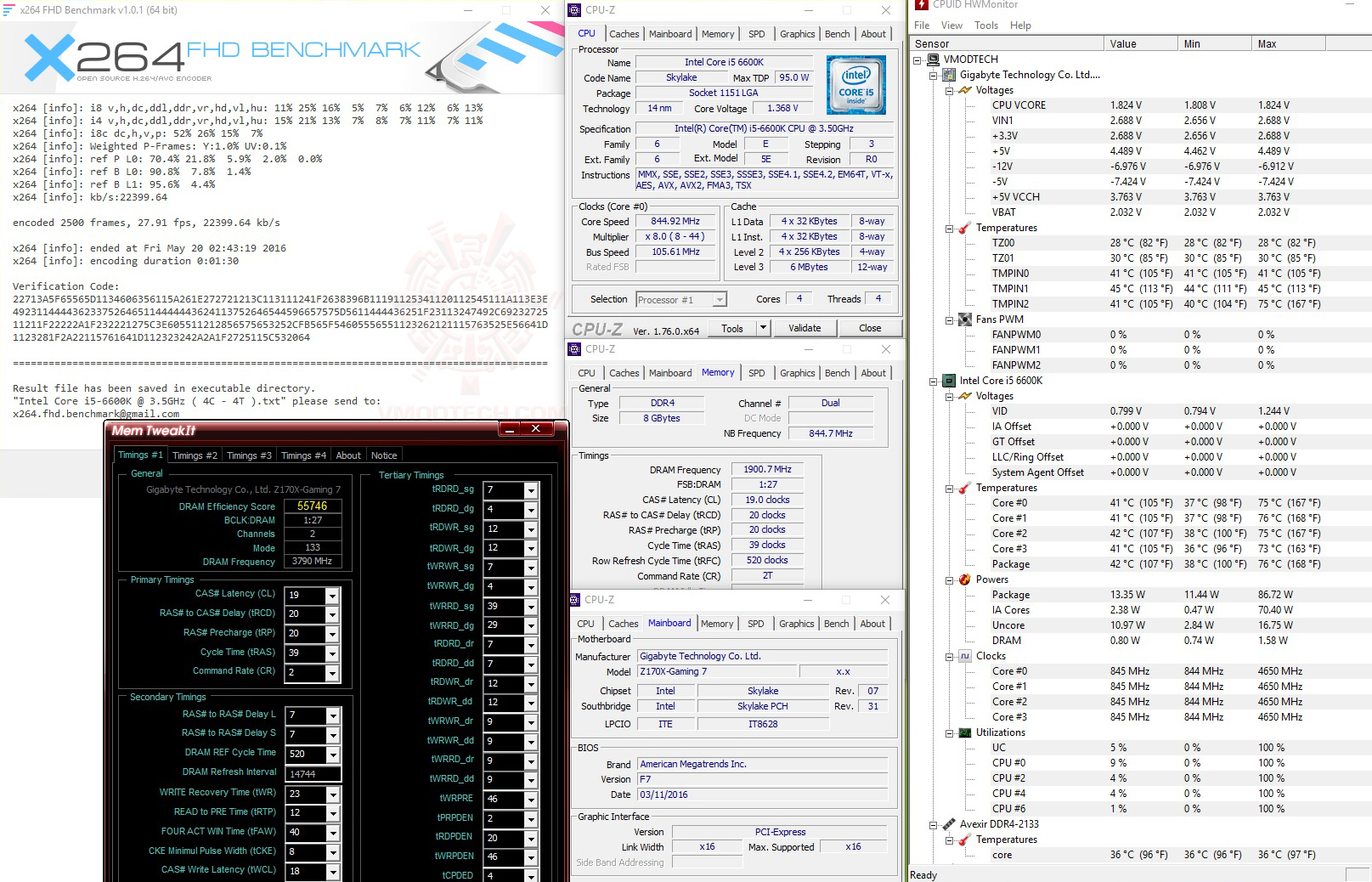Viewport: 1372px width, 882px height.
Task: Open the Processor #1 selection dropdown in CPU-Z
Action: 720,300
